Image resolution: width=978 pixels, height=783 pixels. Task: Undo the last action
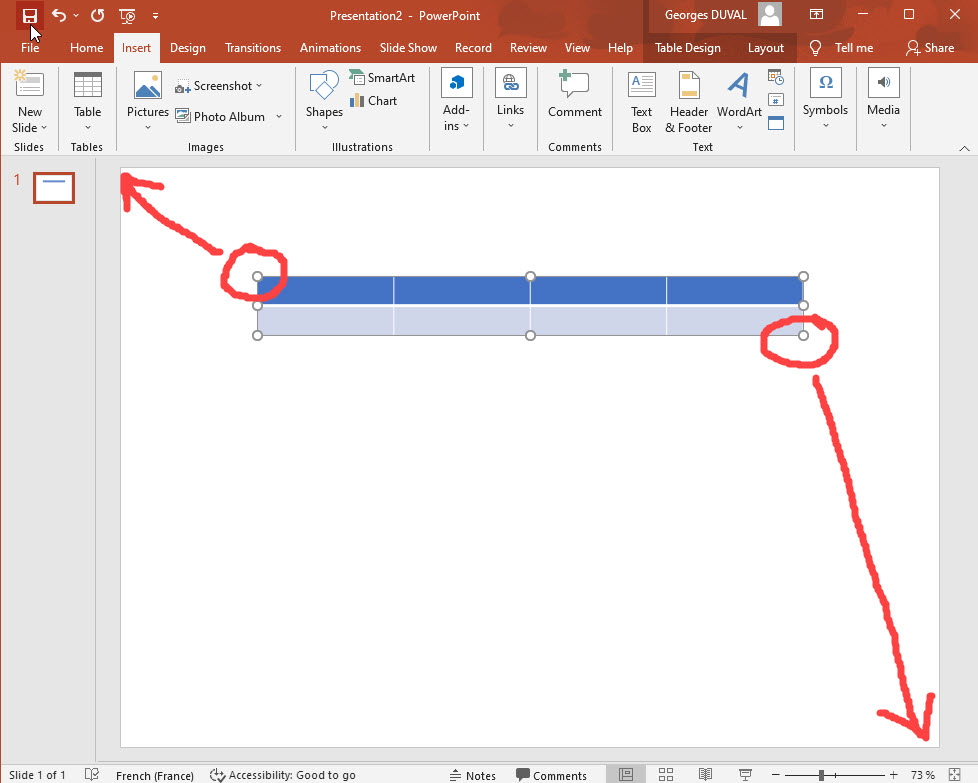click(x=59, y=15)
